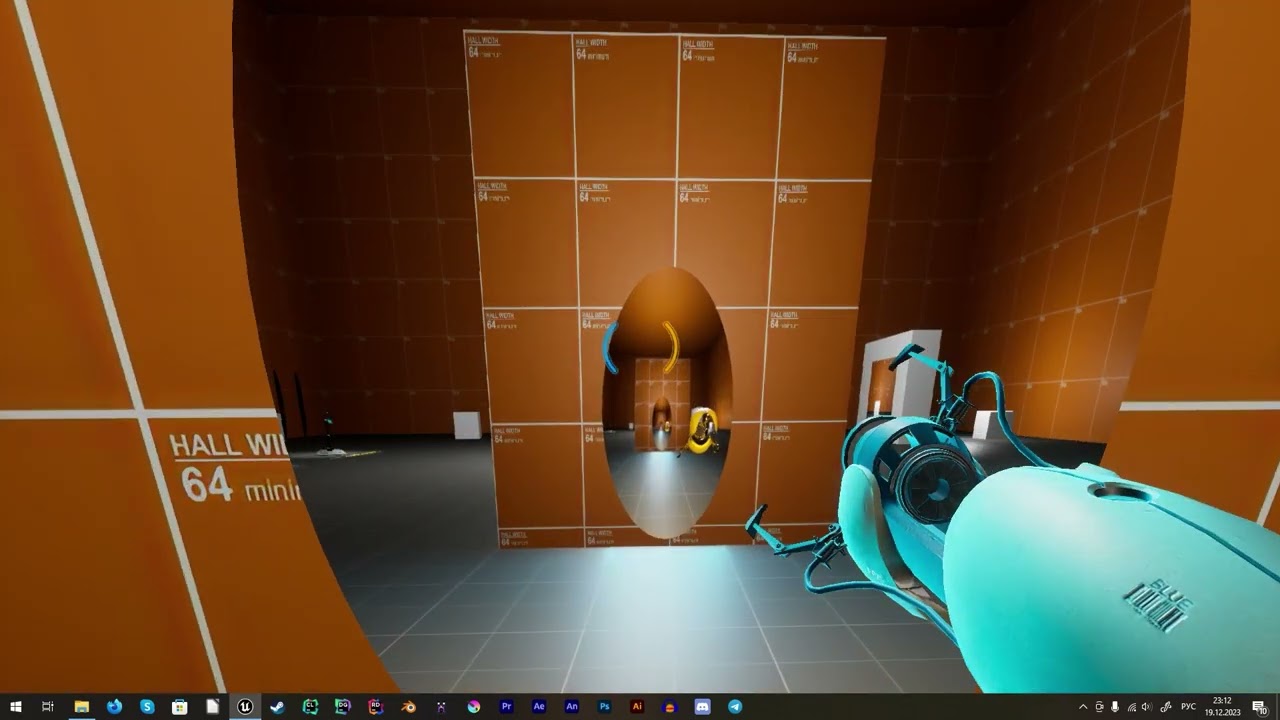The width and height of the screenshot is (1280, 720).
Task: Click the microphone tray icon
Action: click(1115, 707)
